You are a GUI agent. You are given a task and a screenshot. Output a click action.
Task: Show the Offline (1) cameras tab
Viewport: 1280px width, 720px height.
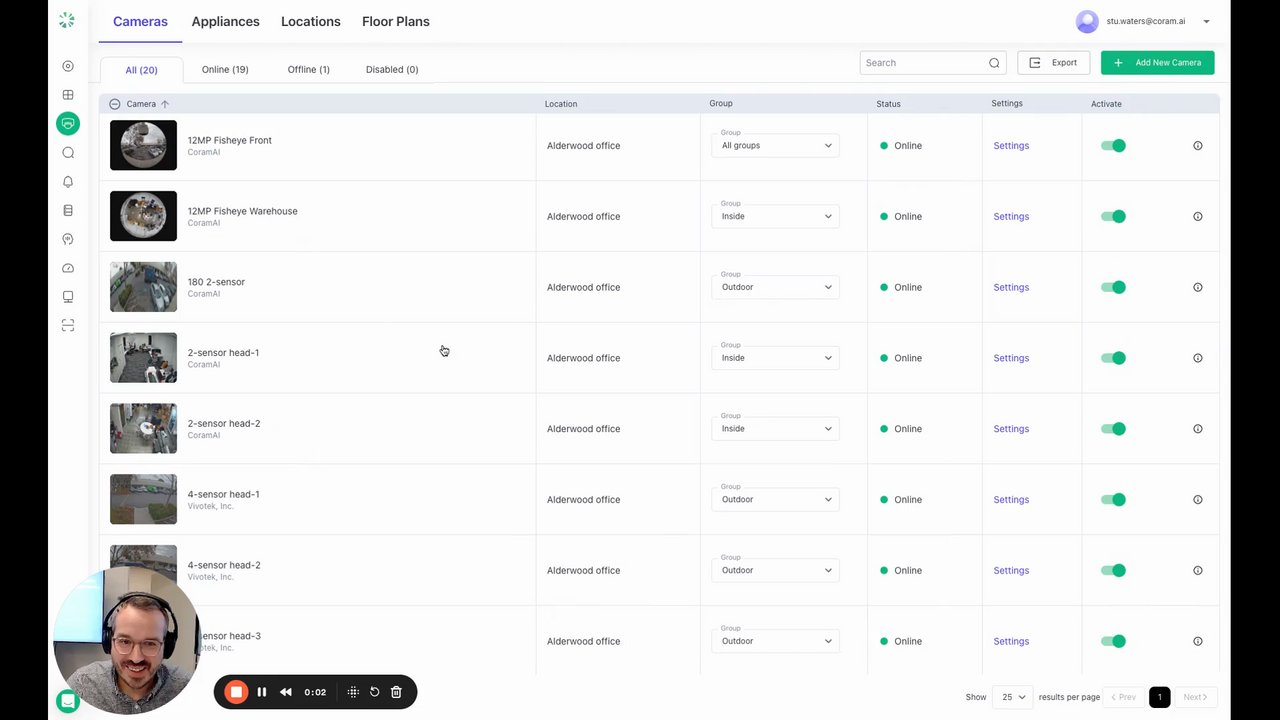308,70
